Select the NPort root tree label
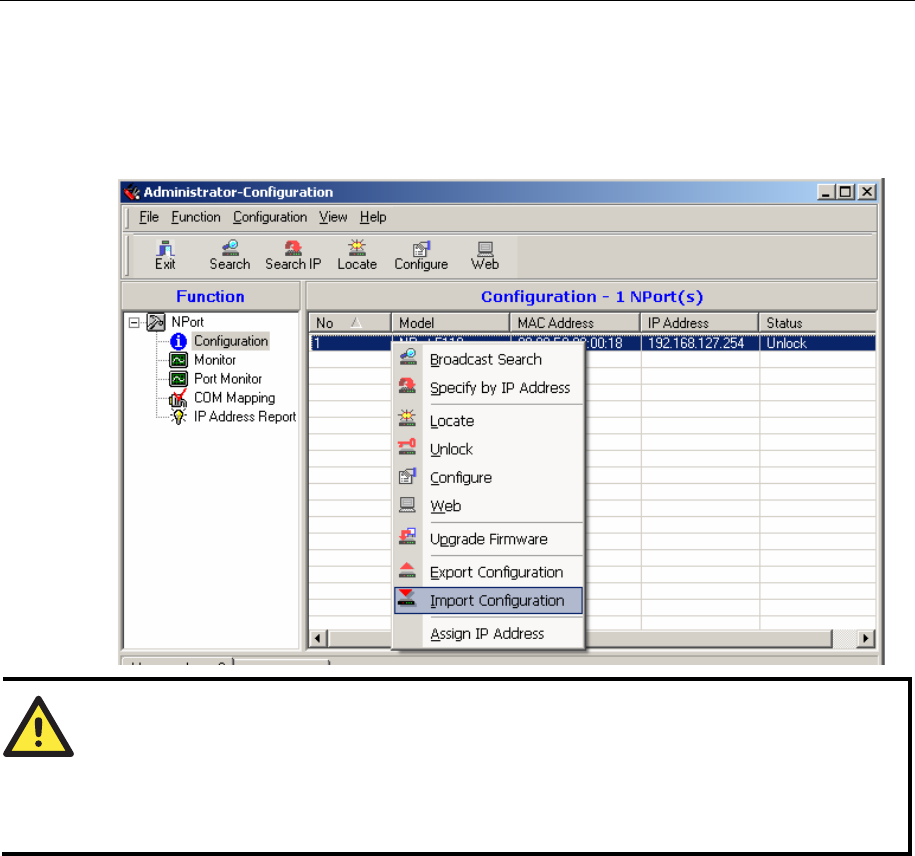This screenshot has height=856, width=915. [187, 322]
